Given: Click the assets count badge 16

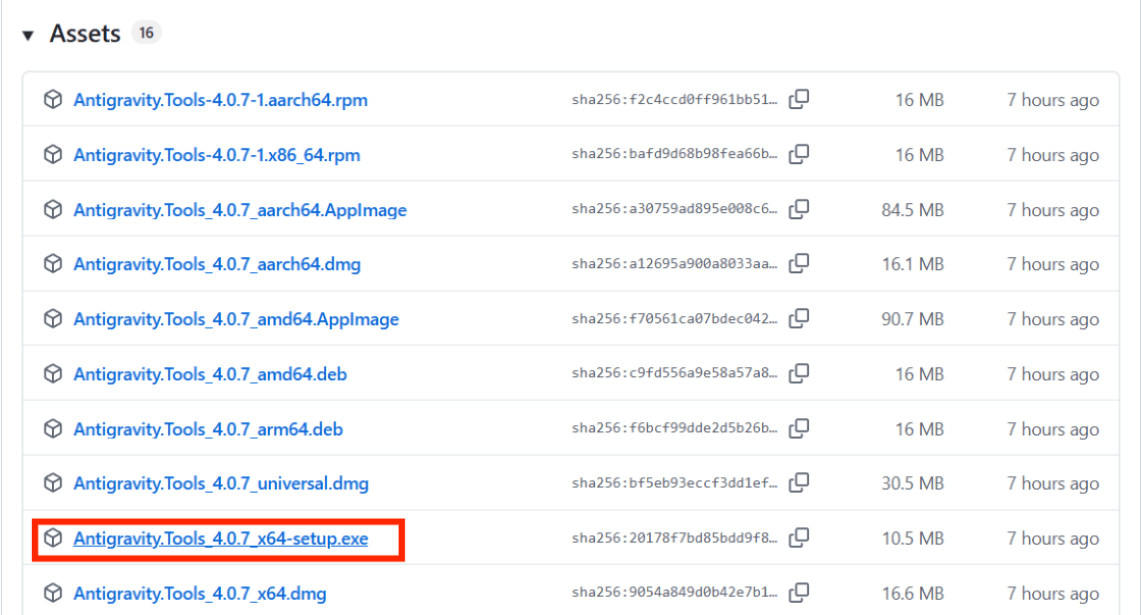Looking at the screenshot, I should click(x=146, y=33).
